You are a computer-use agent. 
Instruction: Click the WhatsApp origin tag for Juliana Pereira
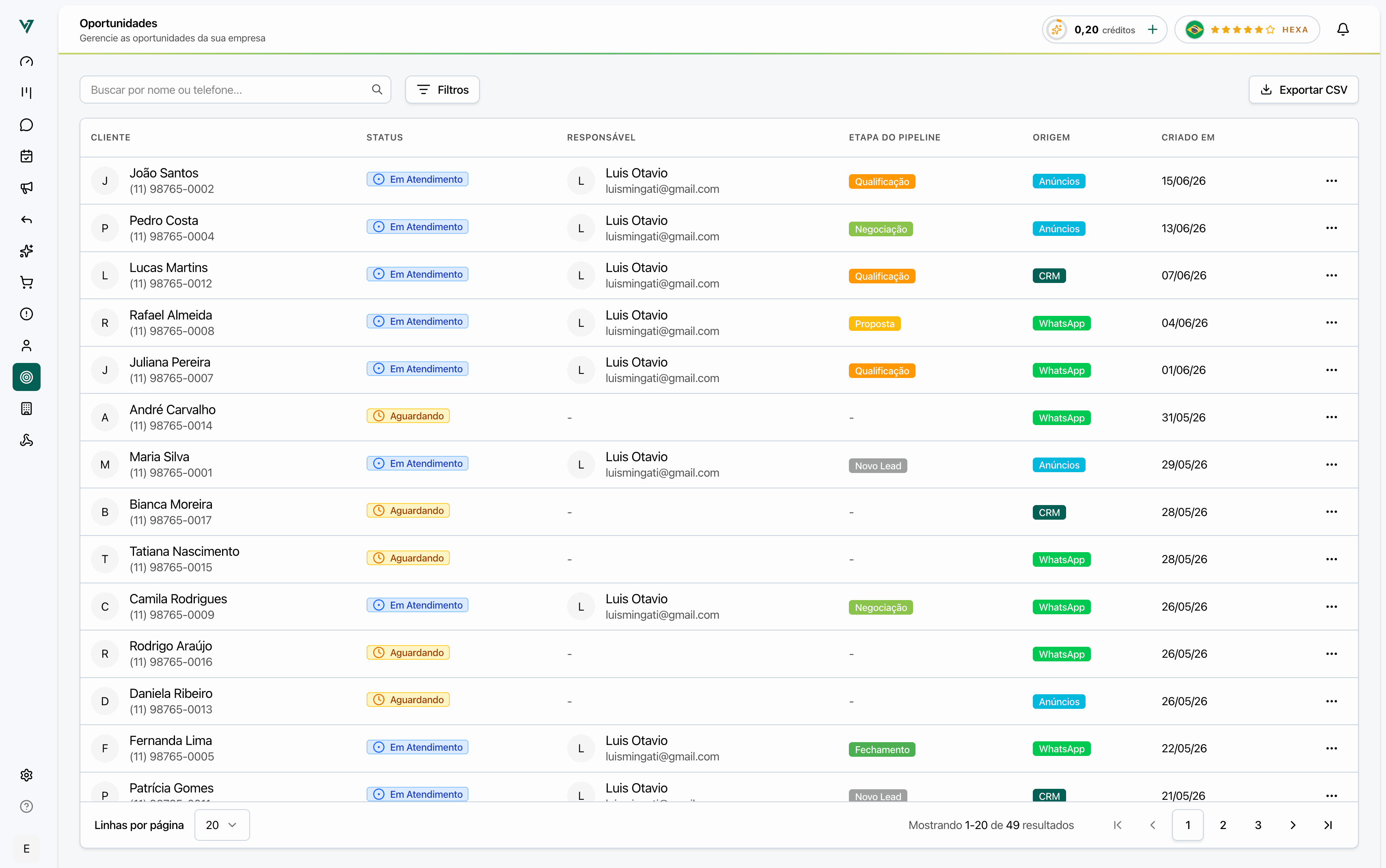(1062, 371)
